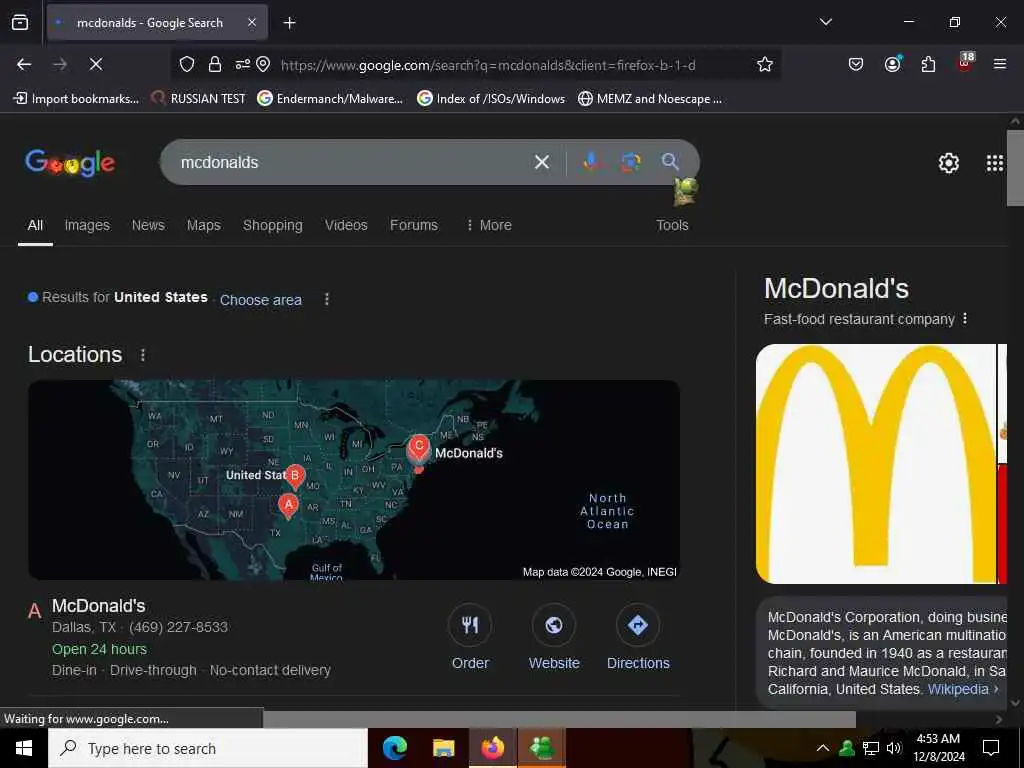1024x768 pixels.
Task: Open tracking protection shield icon
Action: tap(187, 64)
